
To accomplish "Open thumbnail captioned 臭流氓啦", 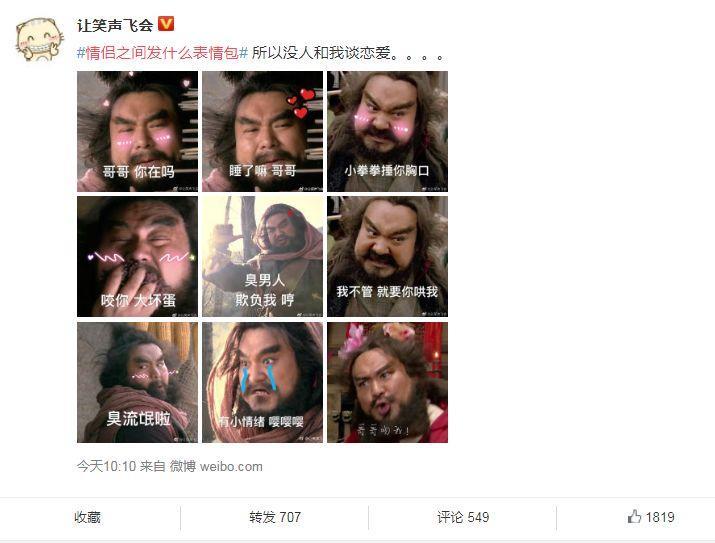I will coord(137,382).
